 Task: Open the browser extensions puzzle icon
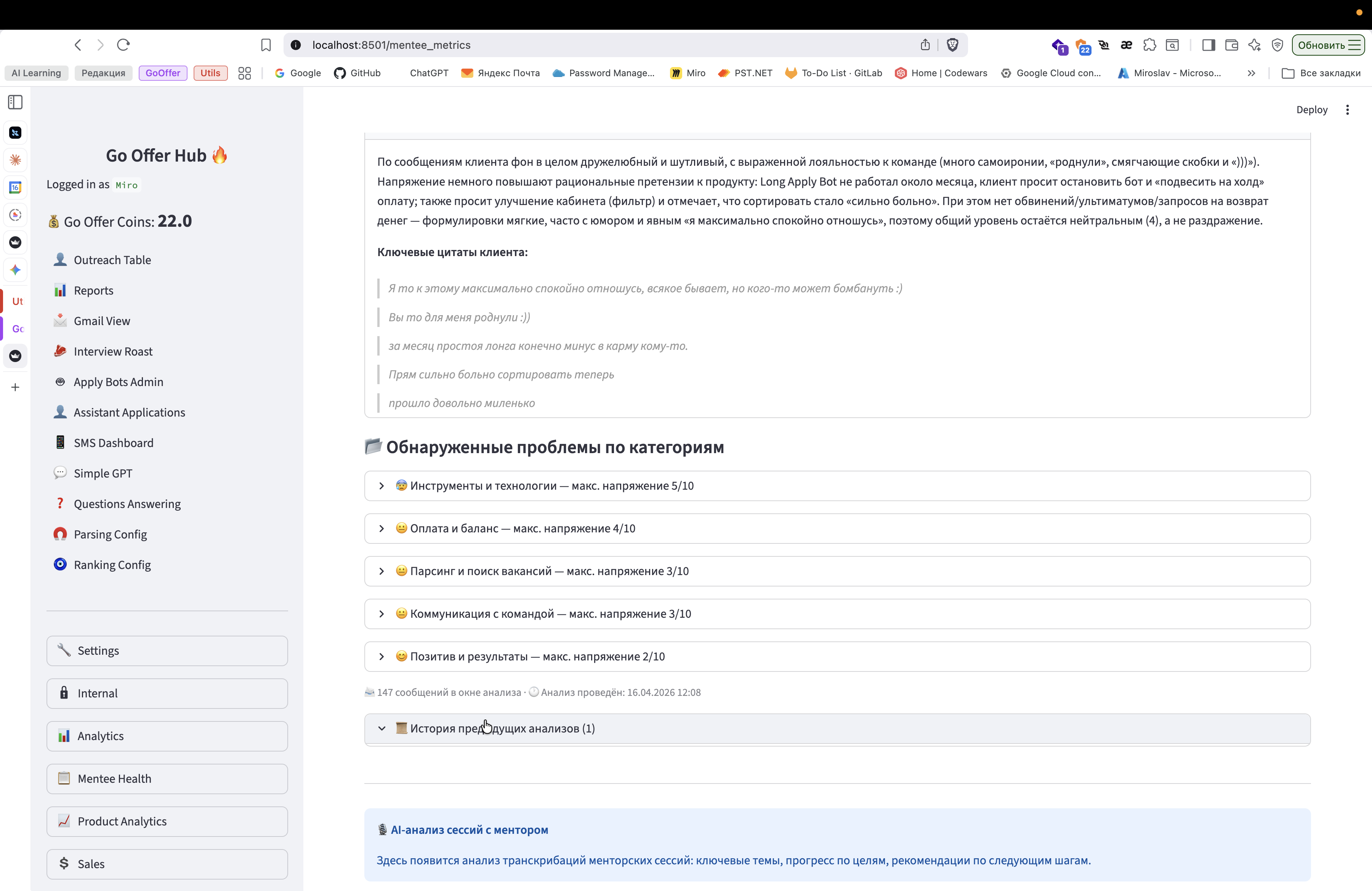[x=1149, y=45]
